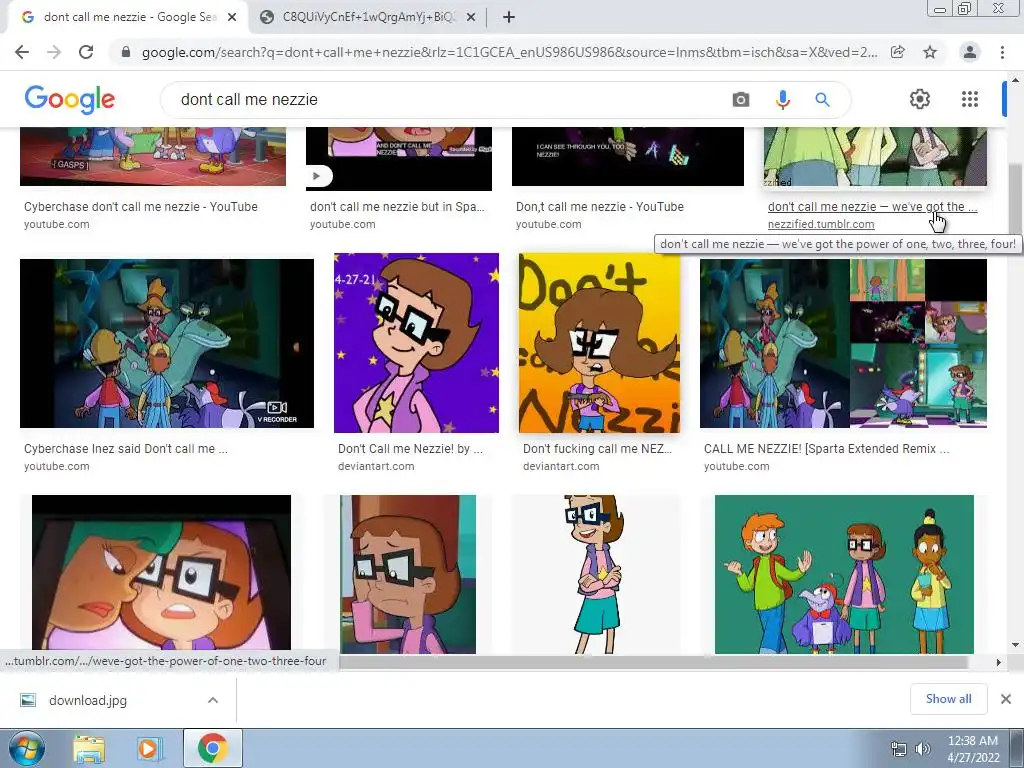Start voice search with the microphone
Viewport: 1024px width, 768px height.
(x=782, y=99)
